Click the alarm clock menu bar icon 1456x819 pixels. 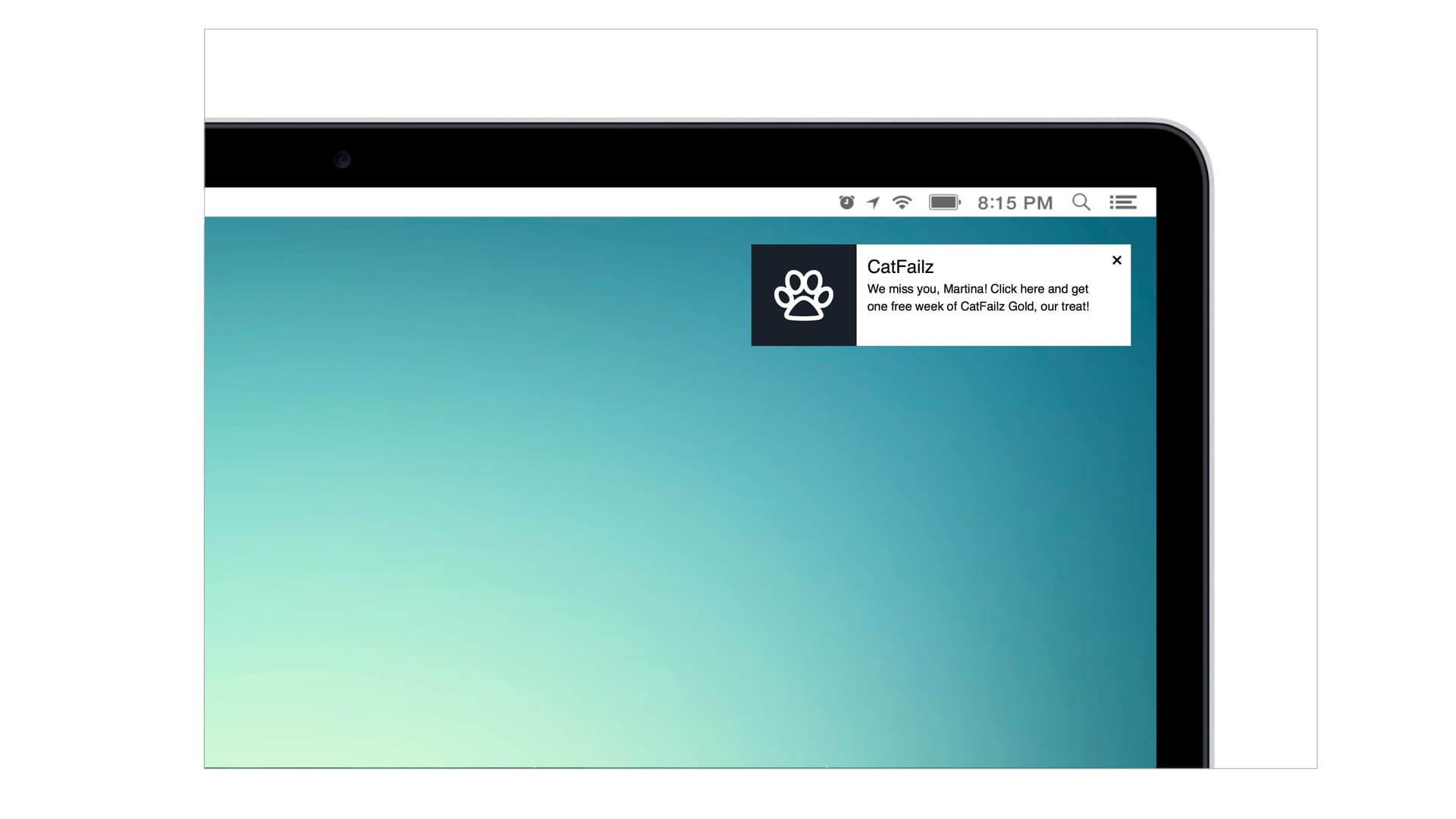pos(846,202)
